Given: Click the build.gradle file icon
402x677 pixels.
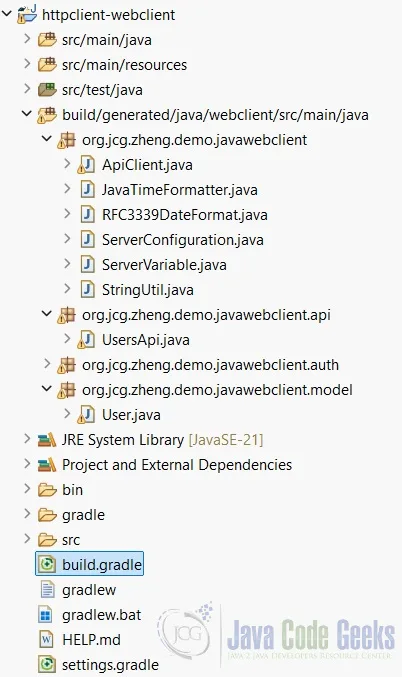Looking at the screenshot, I should pyautogui.click(x=47, y=565).
